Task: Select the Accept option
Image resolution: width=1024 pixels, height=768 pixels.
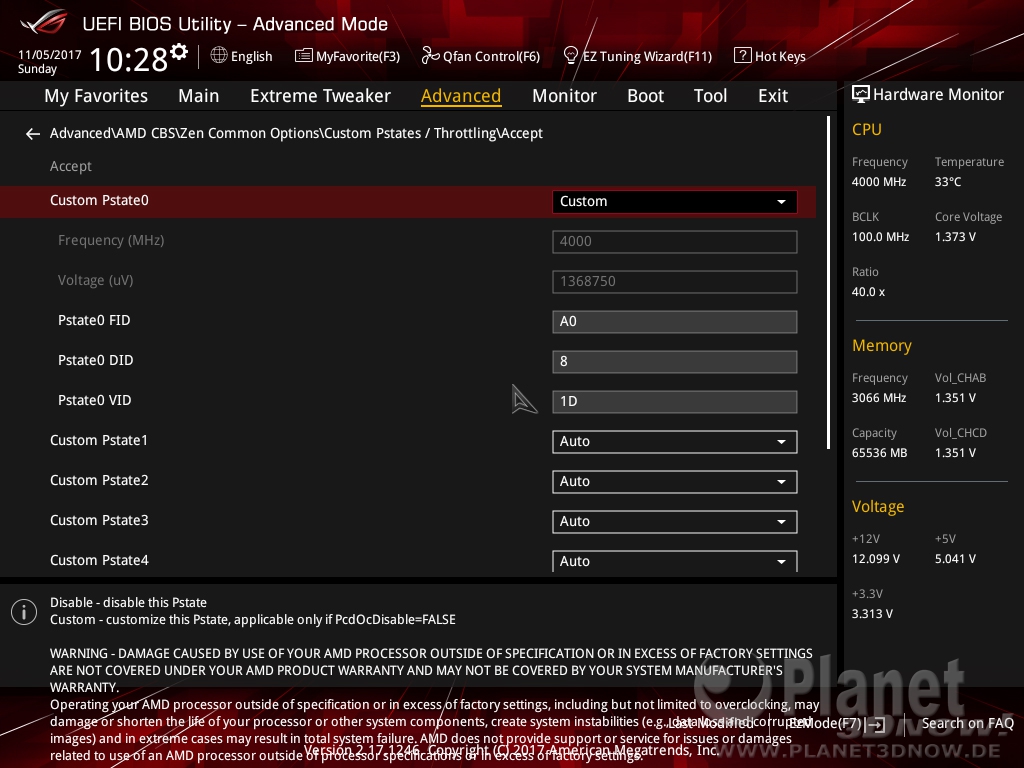Action: coord(71,166)
